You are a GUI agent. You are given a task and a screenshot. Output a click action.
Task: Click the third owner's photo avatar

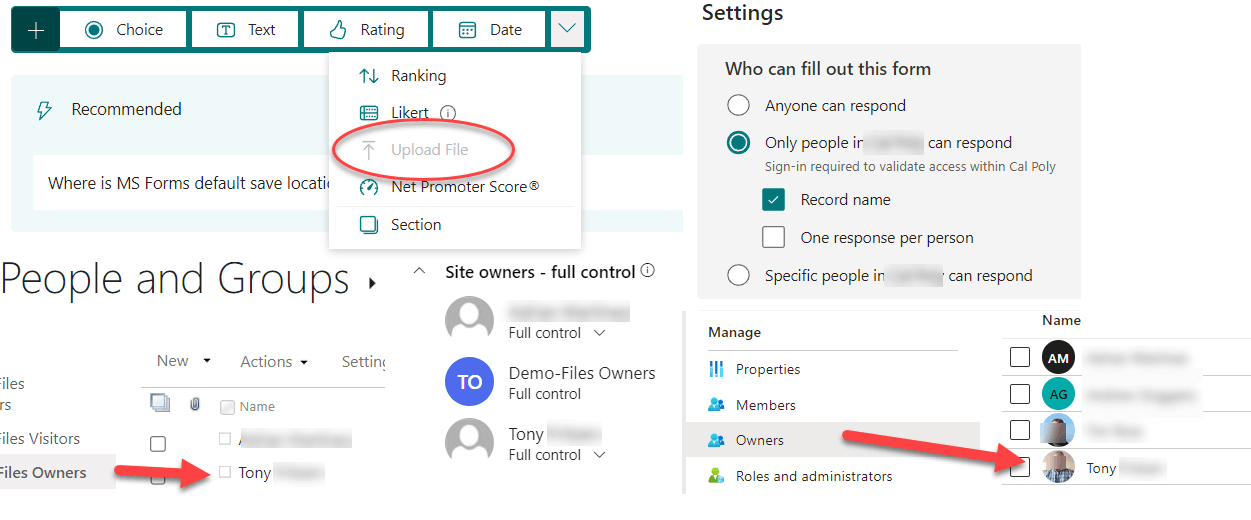tap(1059, 430)
